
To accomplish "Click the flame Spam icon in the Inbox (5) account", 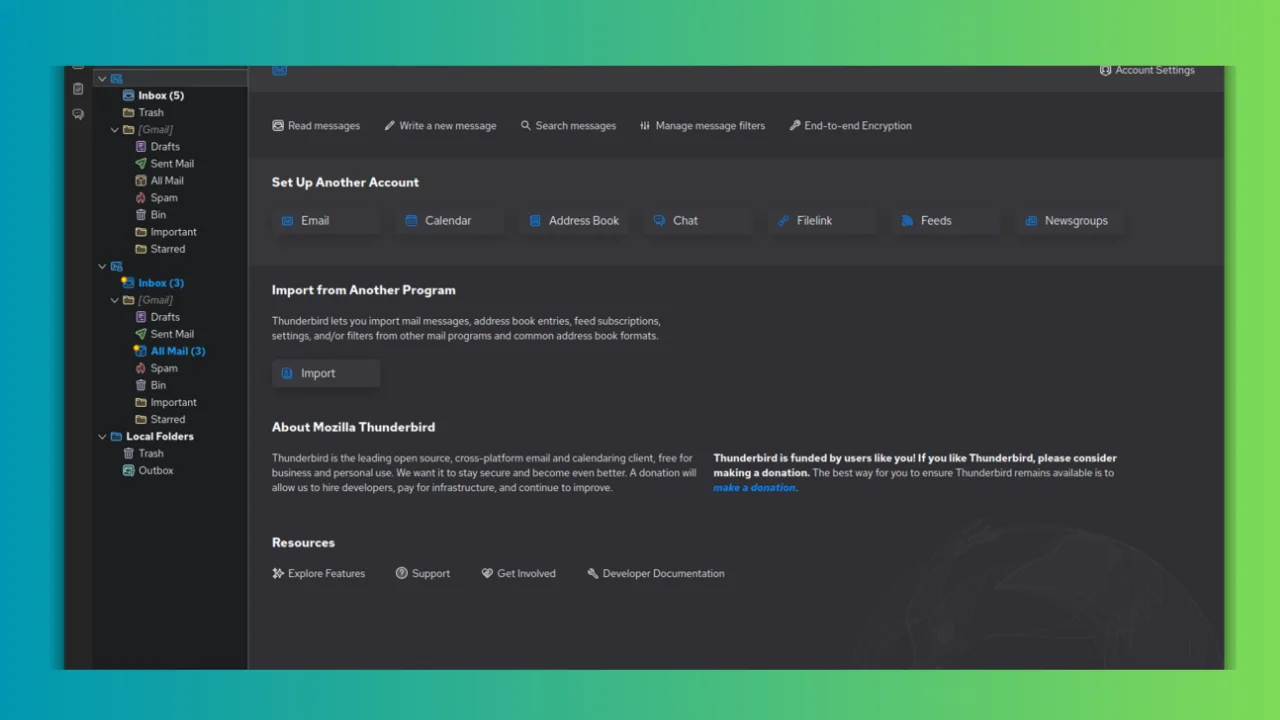I will pyautogui.click(x=141, y=198).
